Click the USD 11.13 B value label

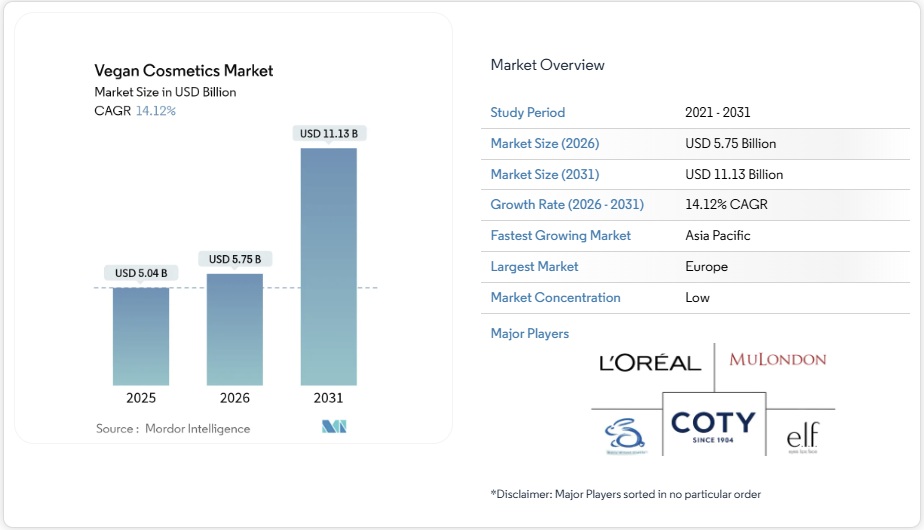point(328,133)
